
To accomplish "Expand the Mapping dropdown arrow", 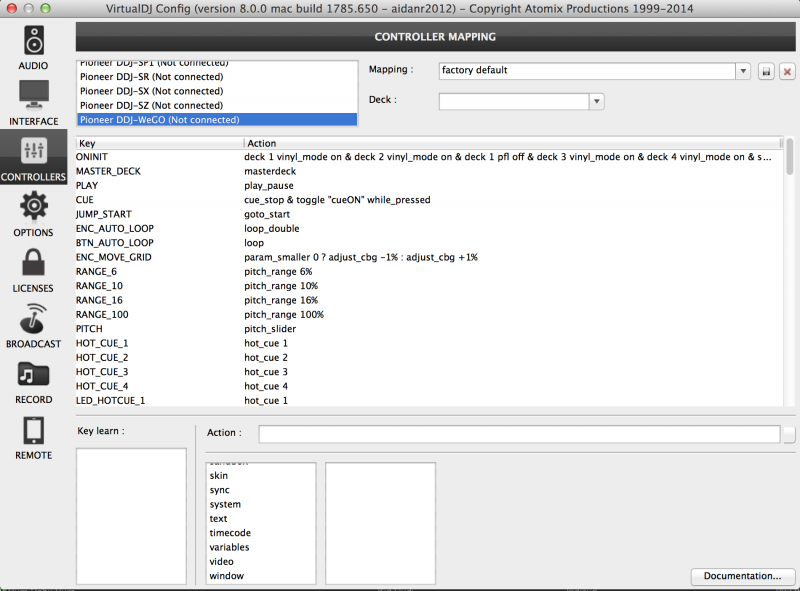I will [743, 71].
